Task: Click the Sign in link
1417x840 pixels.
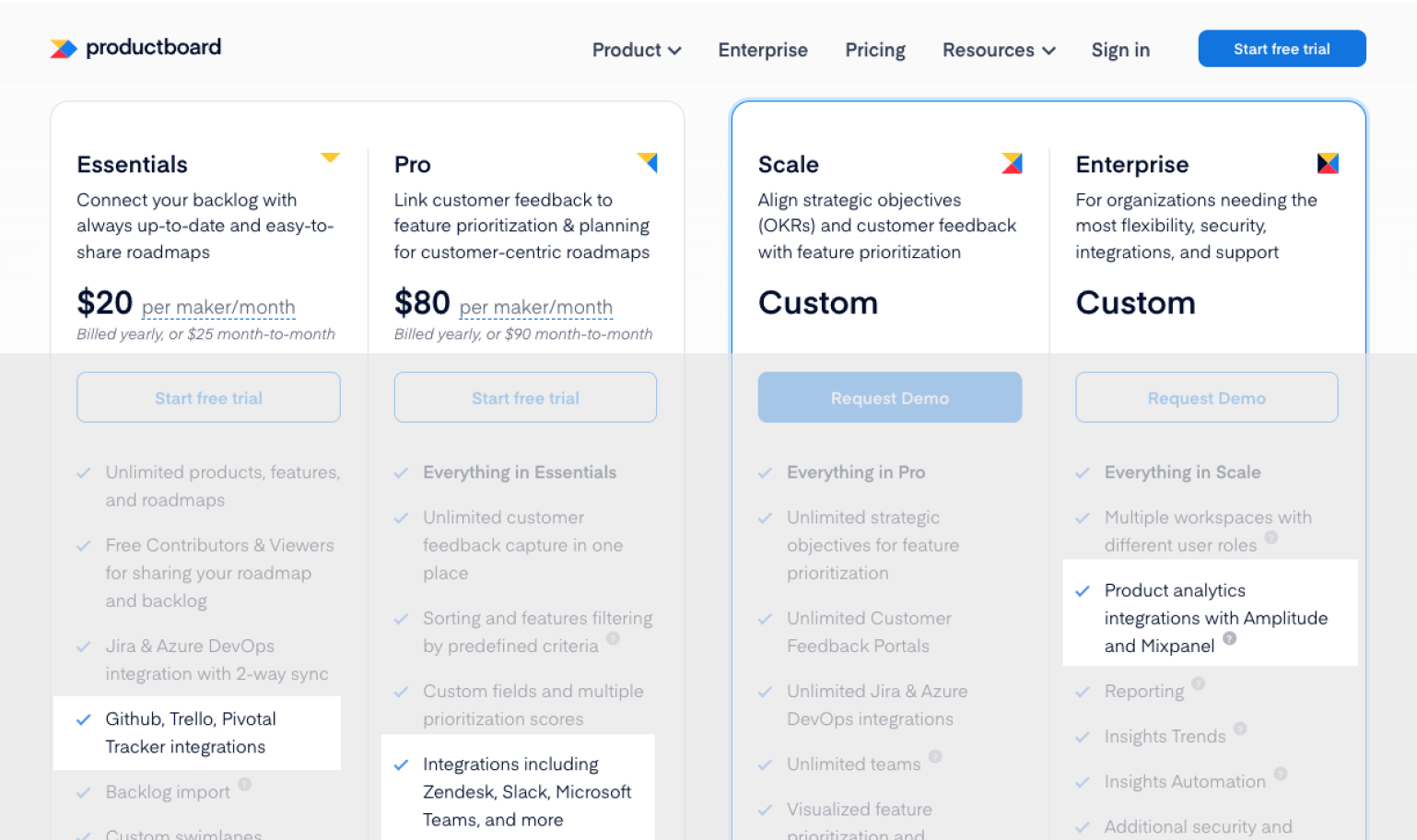Action: click(x=1120, y=50)
